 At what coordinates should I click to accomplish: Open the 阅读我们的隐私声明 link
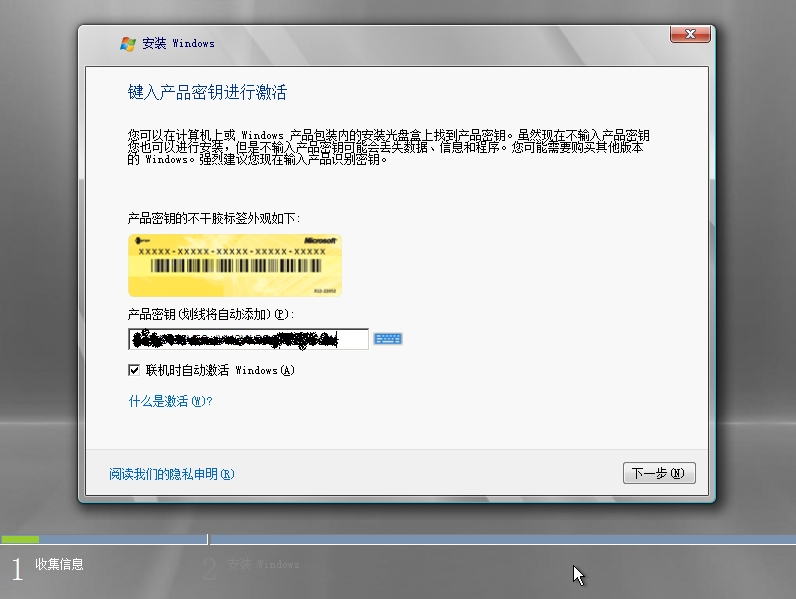171,474
